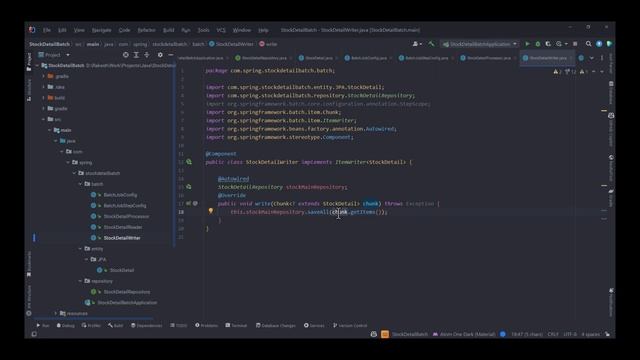This screenshot has width=640, height=360.
Task: Open the Profiler tool window
Action: 91,325
